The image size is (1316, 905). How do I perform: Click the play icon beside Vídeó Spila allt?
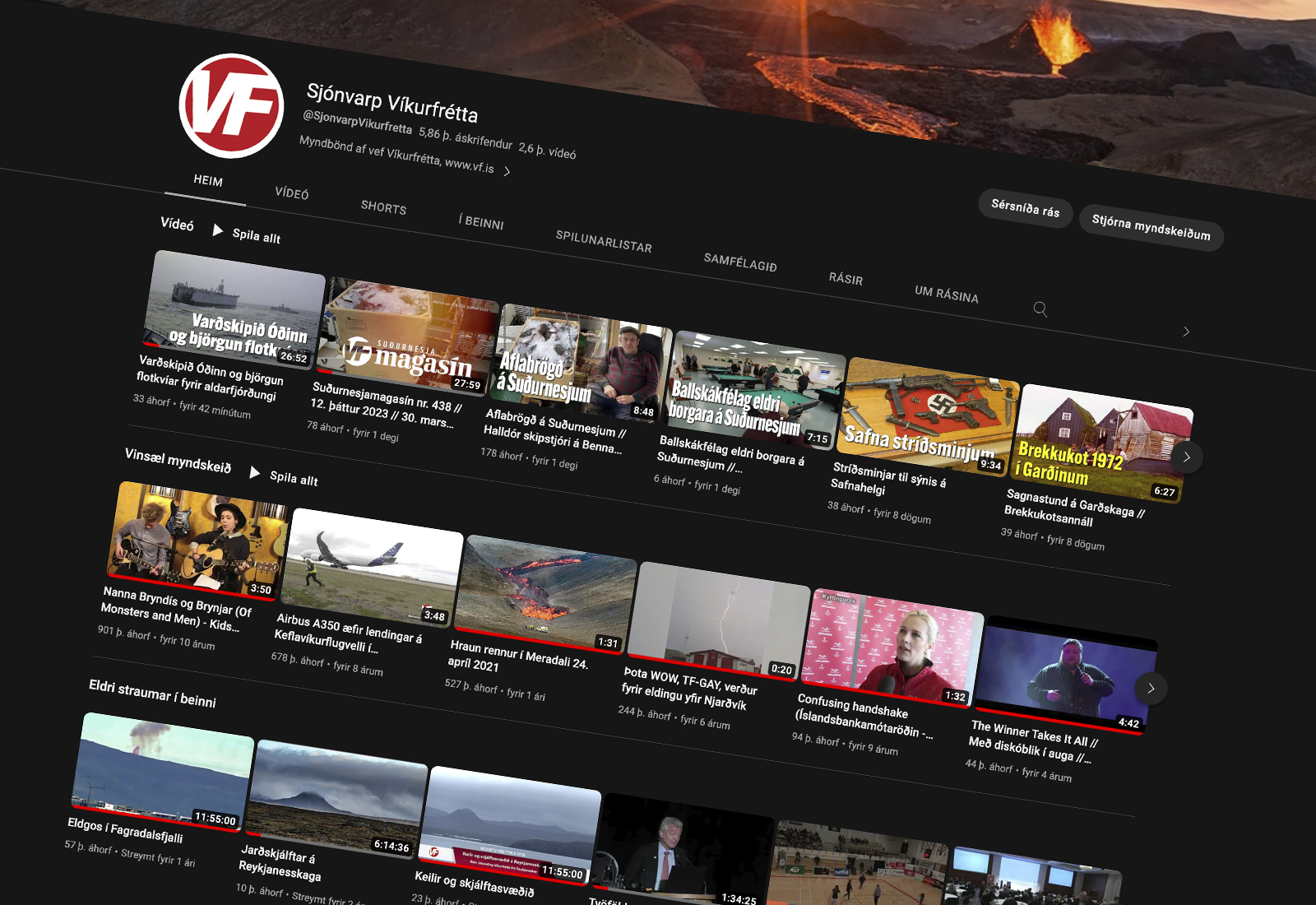(x=218, y=230)
